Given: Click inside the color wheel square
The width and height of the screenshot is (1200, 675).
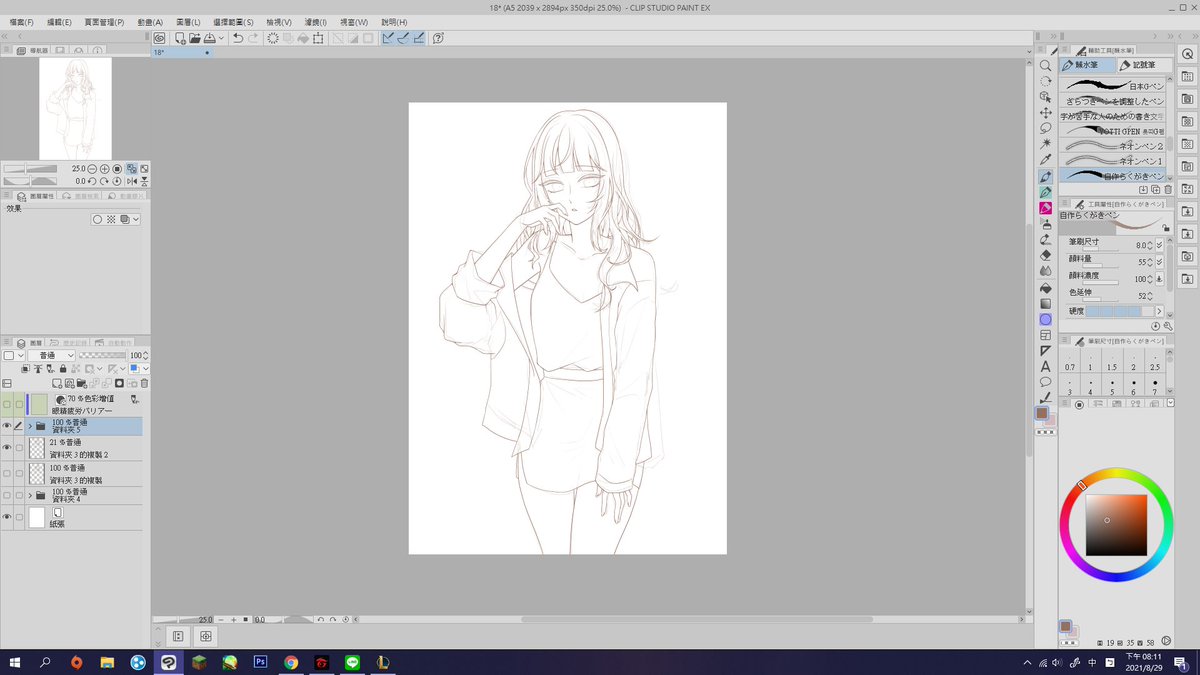Looking at the screenshot, I should [1117, 526].
